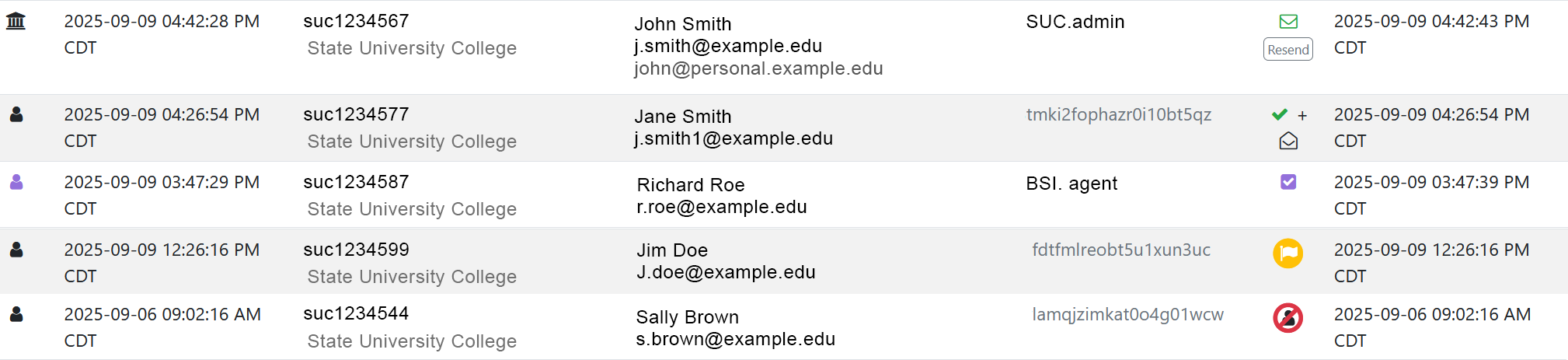Open the tmki2fophazr0i10bt5qz token link
The width and height of the screenshot is (1568, 360).
pos(1118,115)
